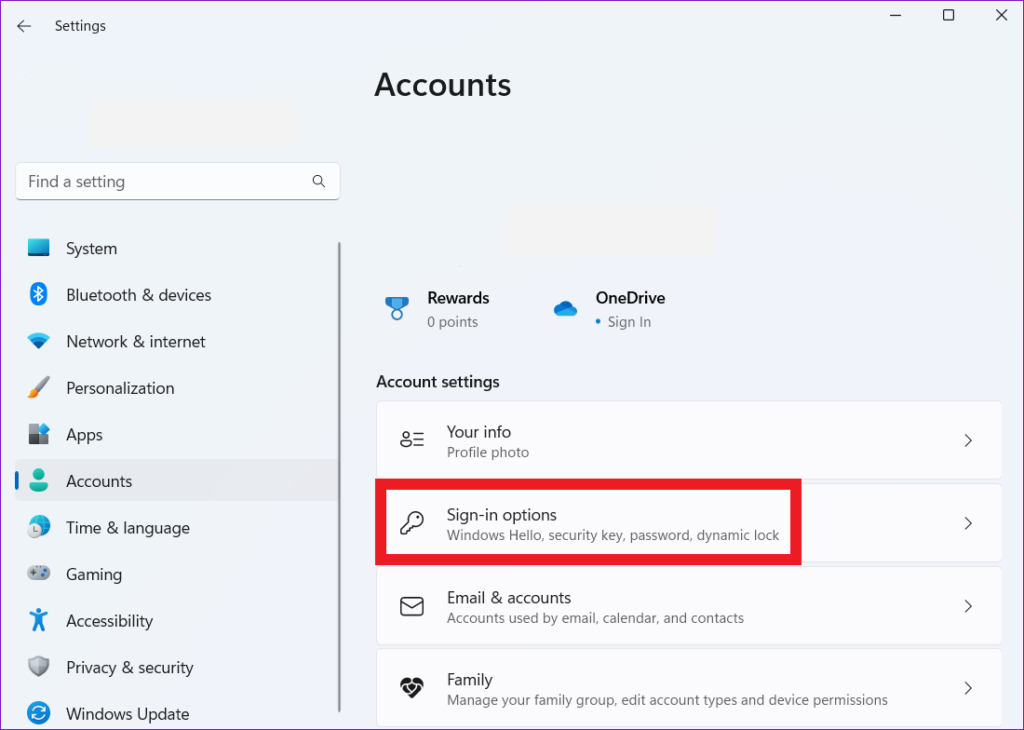This screenshot has height=730, width=1024.
Task: Select the Accounts sidebar item
Action: (176, 481)
